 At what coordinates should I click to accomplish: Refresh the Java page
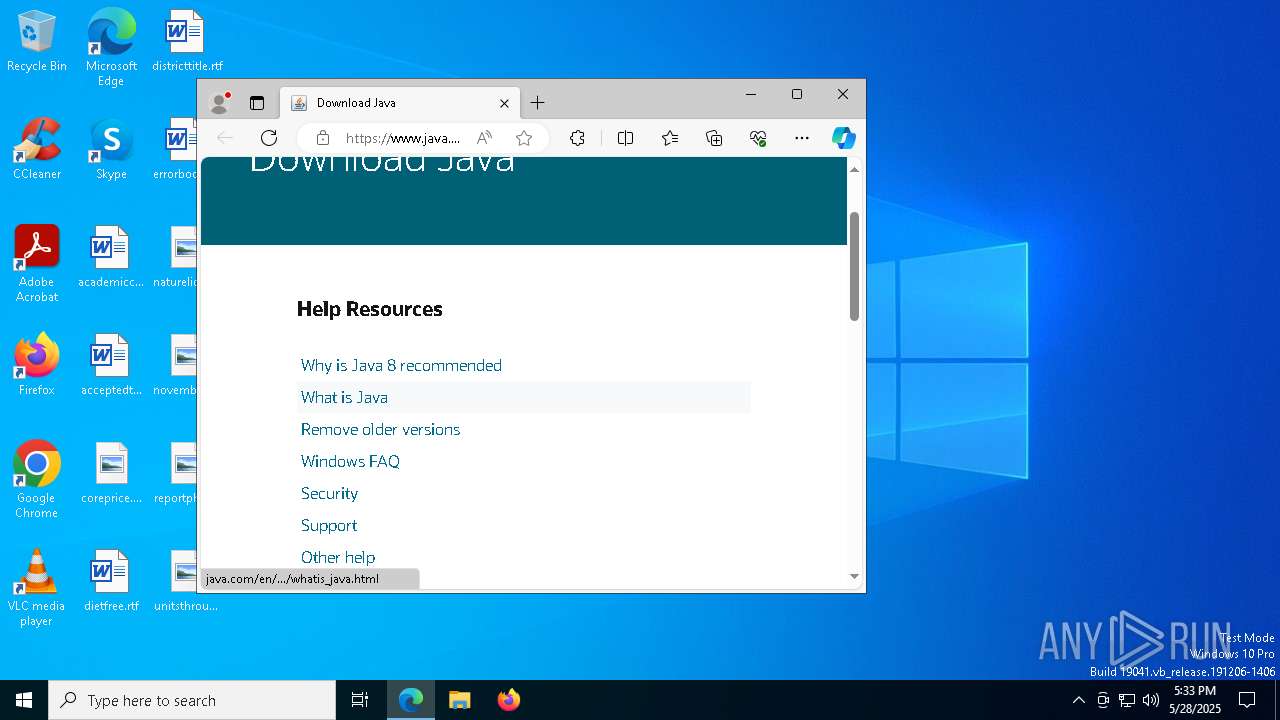click(269, 138)
